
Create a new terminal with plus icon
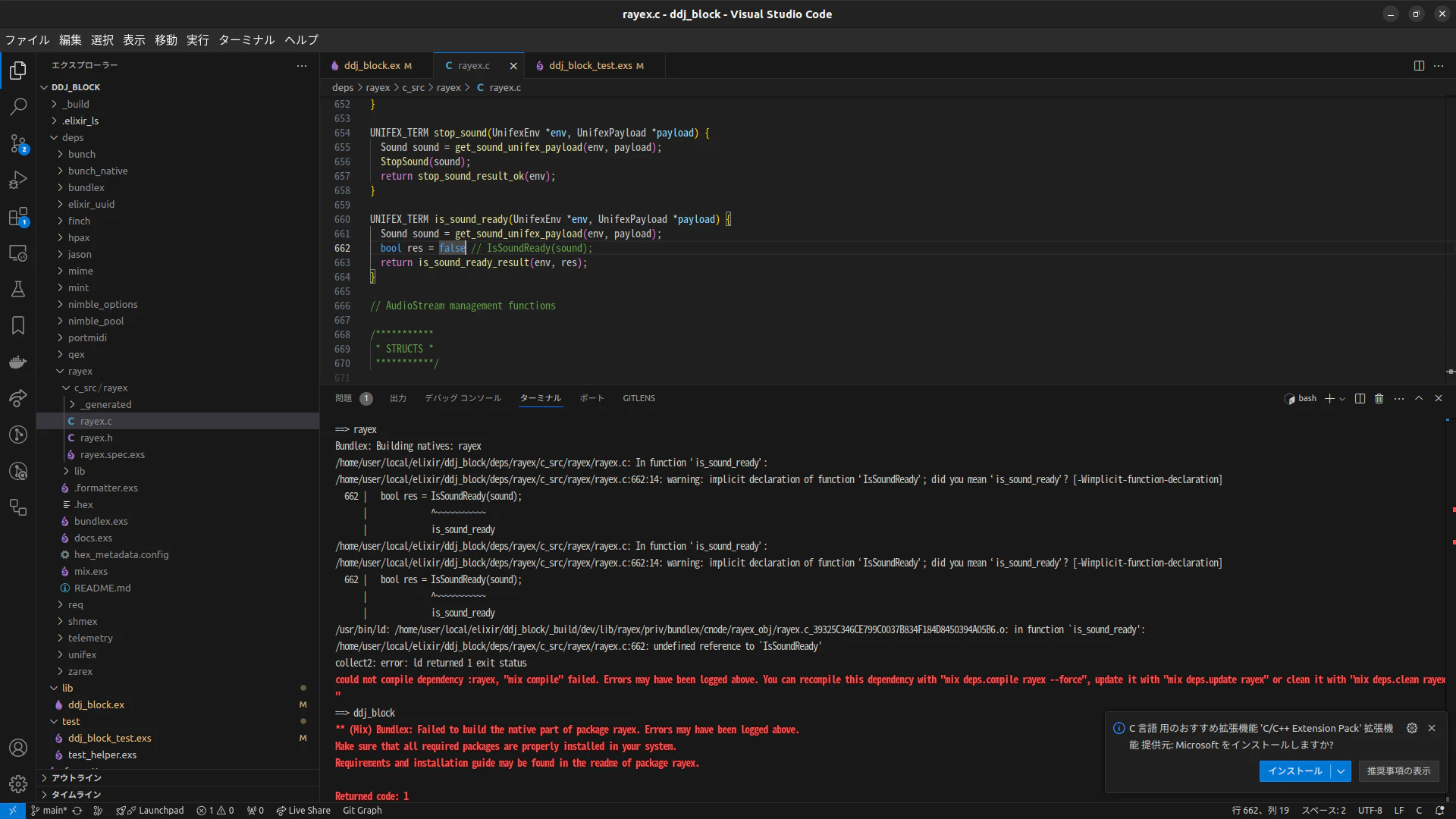pos(1329,399)
